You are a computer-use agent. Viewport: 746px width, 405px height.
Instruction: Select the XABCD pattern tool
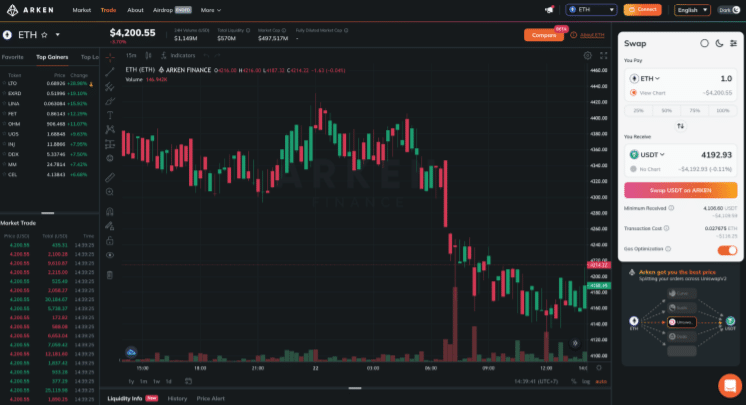(x=110, y=129)
